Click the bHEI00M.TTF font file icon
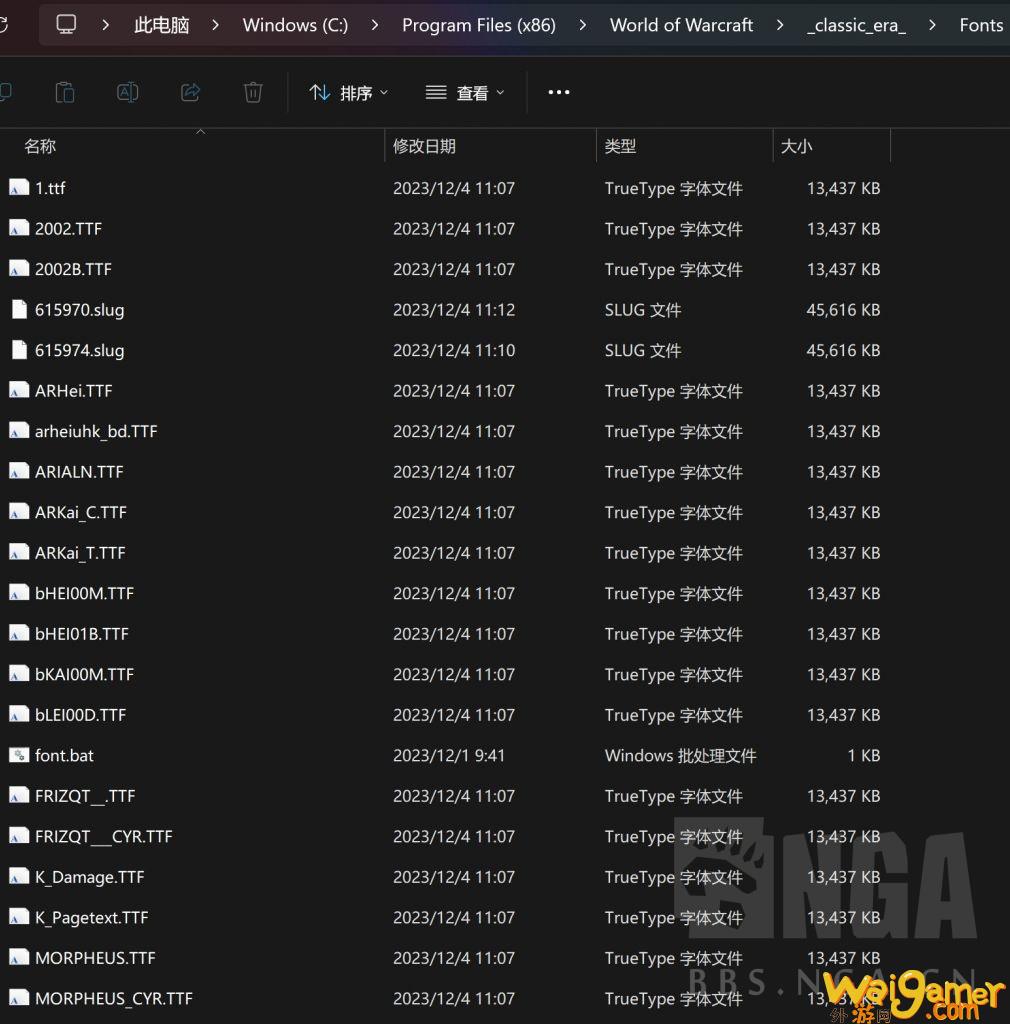Viewport: 1010px width, 1024px height. coord(19,593)
